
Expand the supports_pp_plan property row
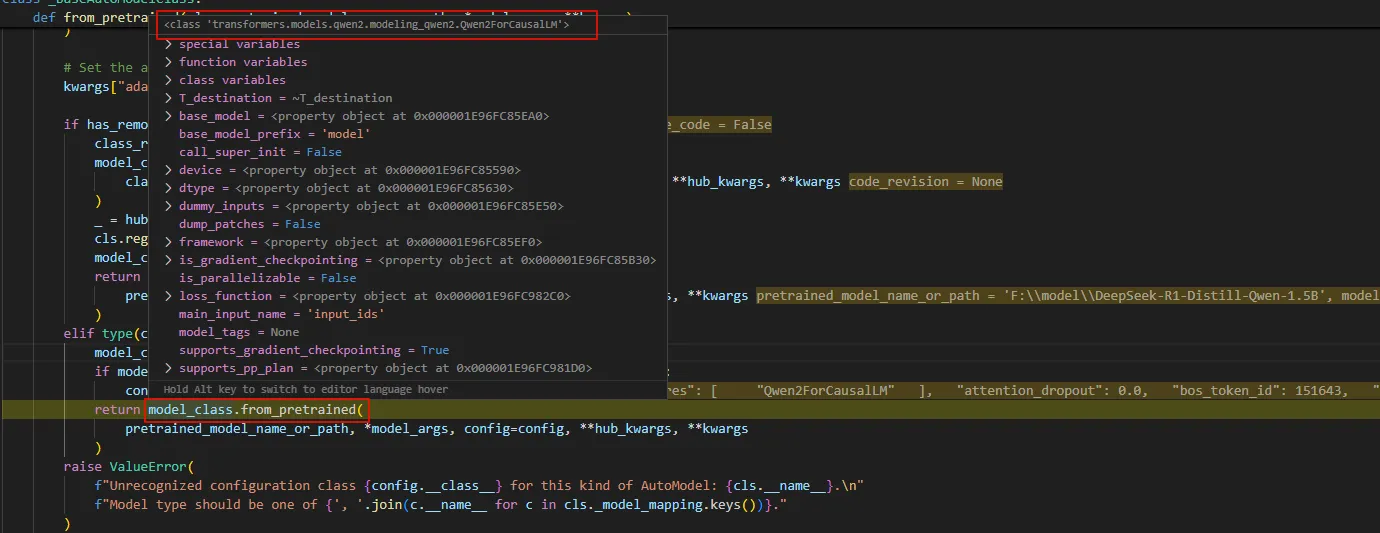click(169, 368)
